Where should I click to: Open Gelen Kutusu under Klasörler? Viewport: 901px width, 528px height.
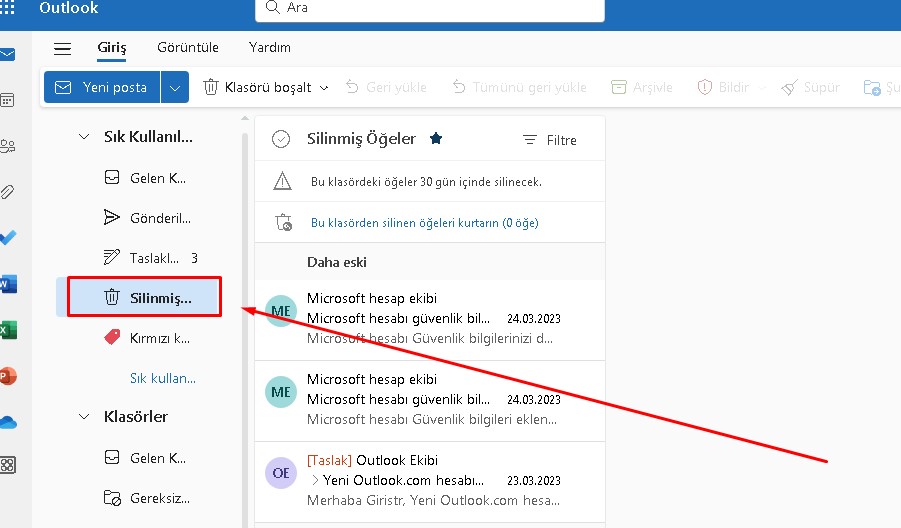point(144,458)
